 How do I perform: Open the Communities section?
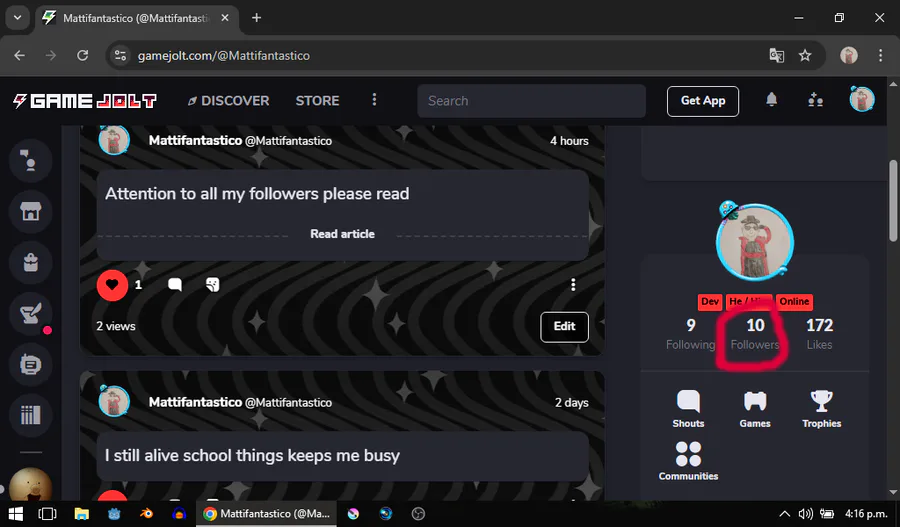(688, 461)
